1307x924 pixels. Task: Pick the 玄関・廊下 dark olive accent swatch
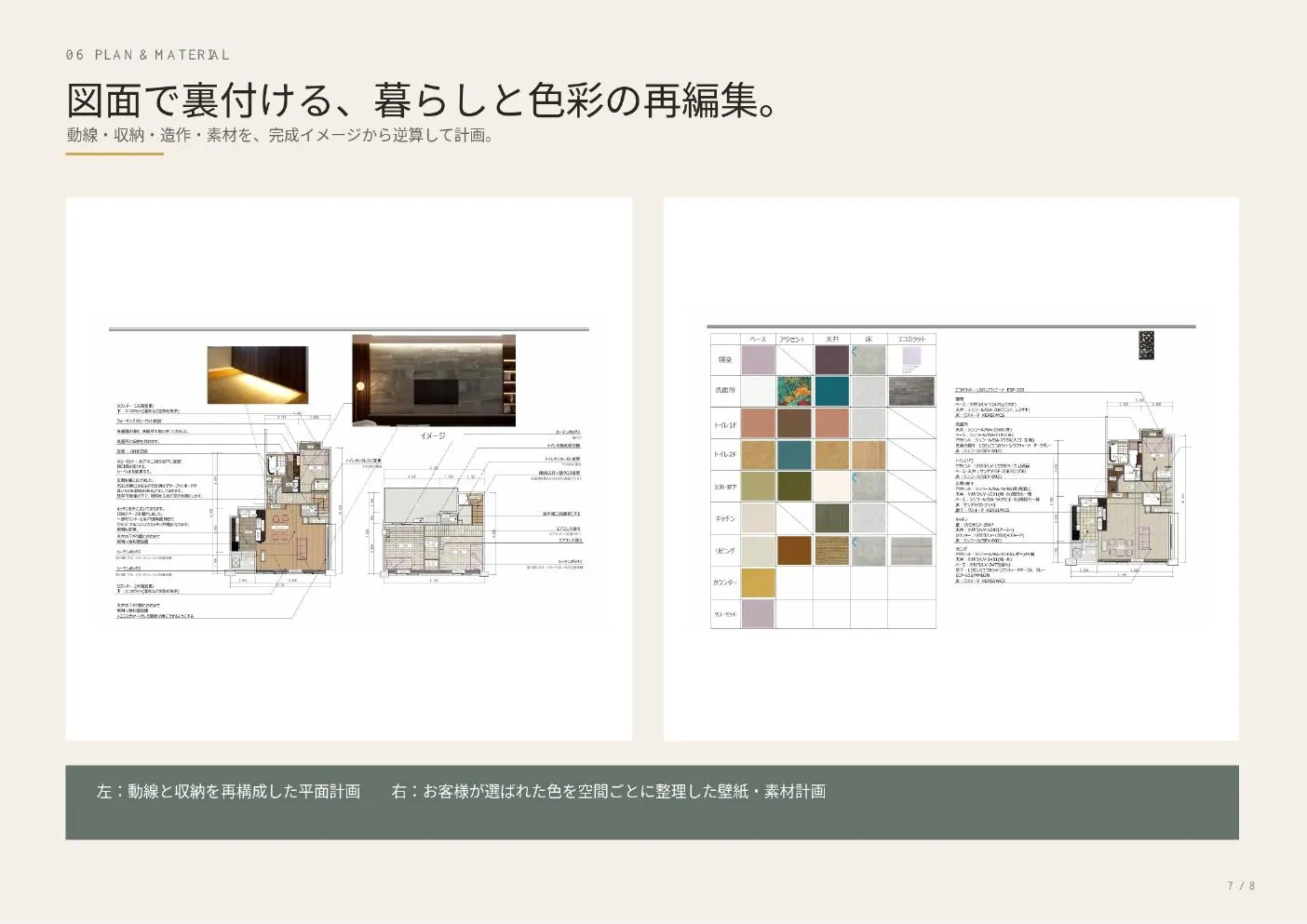click(795, 487)
